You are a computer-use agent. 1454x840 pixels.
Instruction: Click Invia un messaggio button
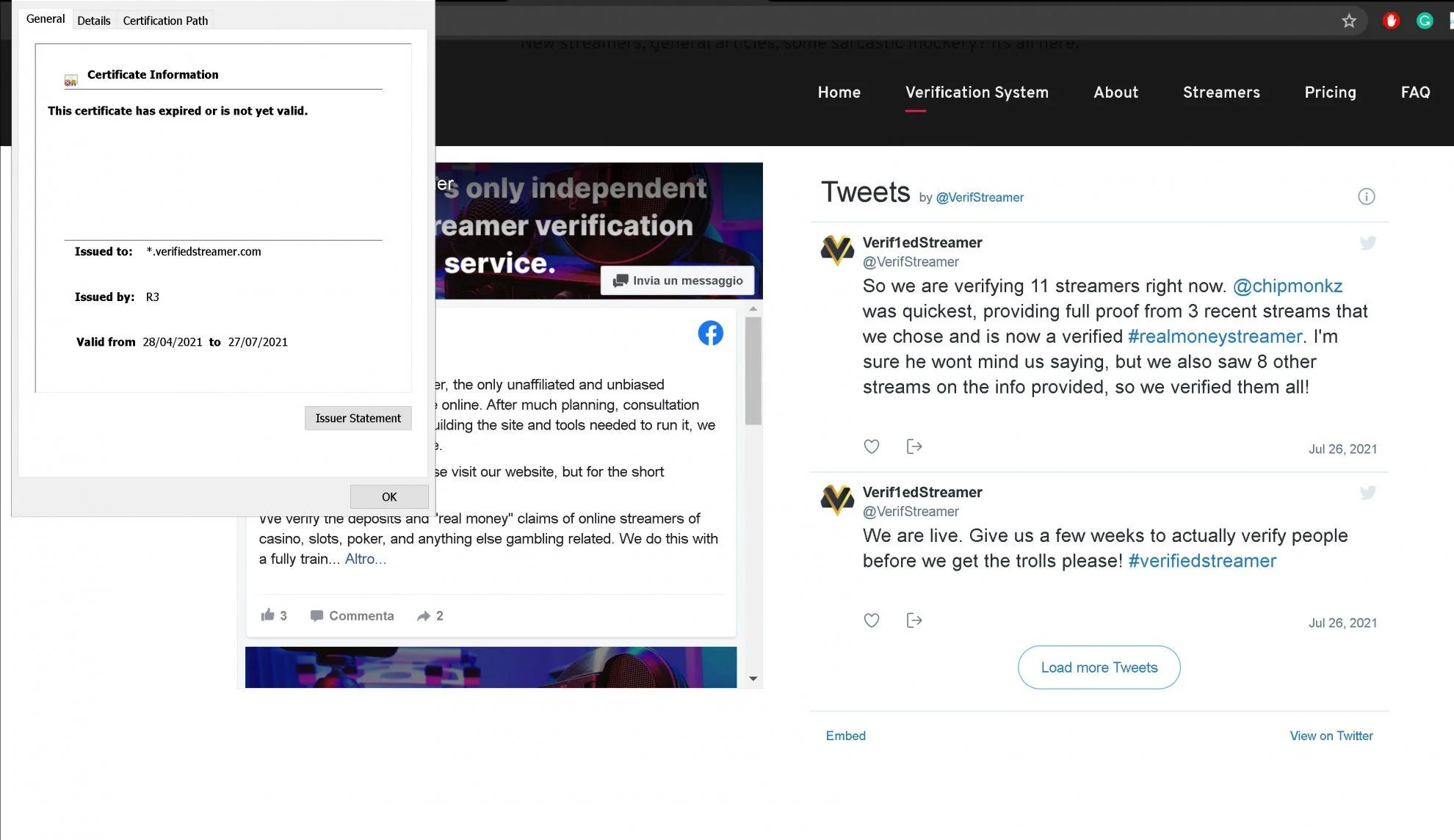[x=677, y=280]
